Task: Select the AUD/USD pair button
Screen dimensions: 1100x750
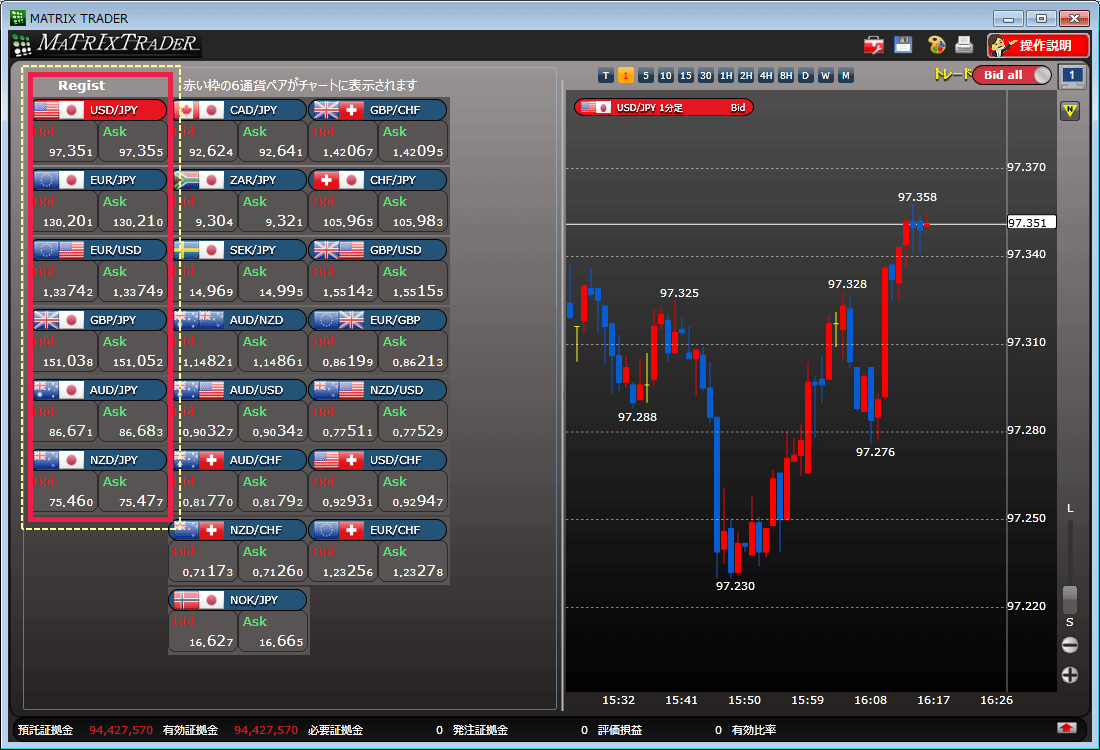Action: coord(240,390)
